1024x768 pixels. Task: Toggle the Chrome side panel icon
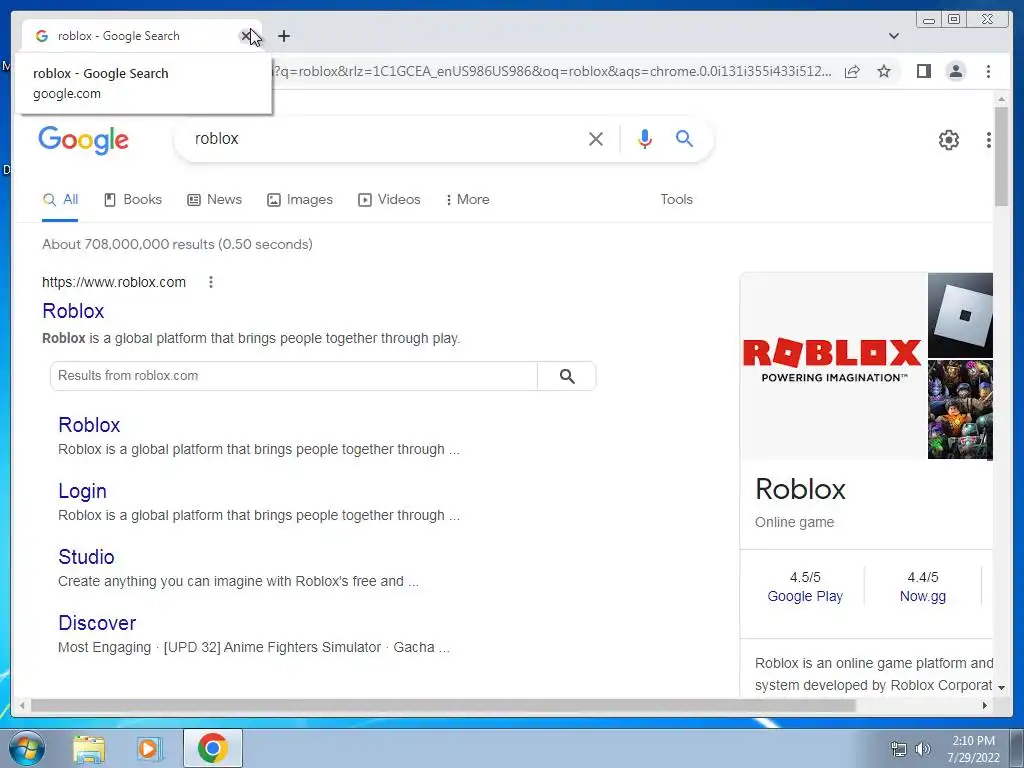point(923,71)
